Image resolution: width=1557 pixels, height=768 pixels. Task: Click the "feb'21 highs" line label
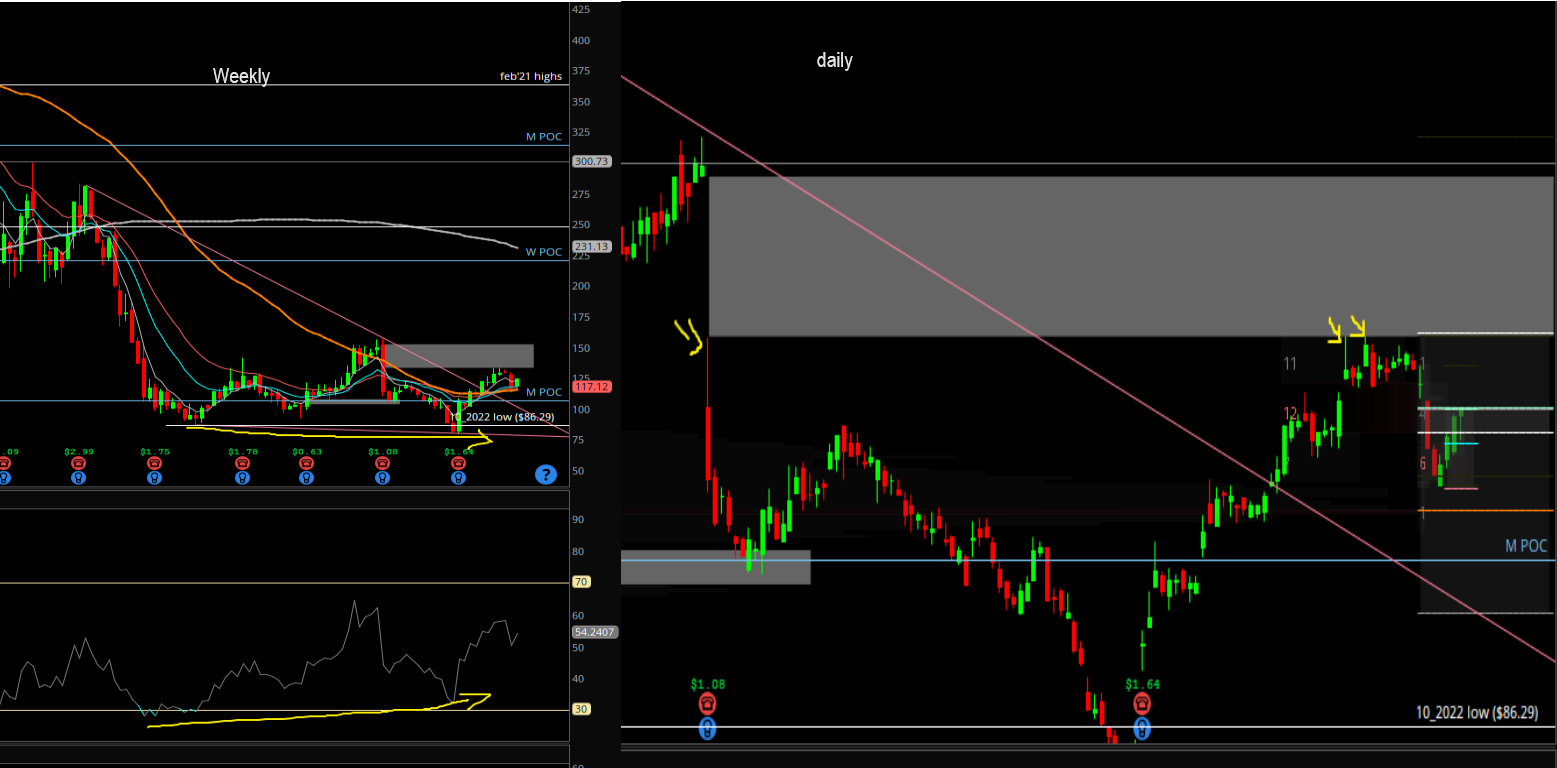point(531,76)
